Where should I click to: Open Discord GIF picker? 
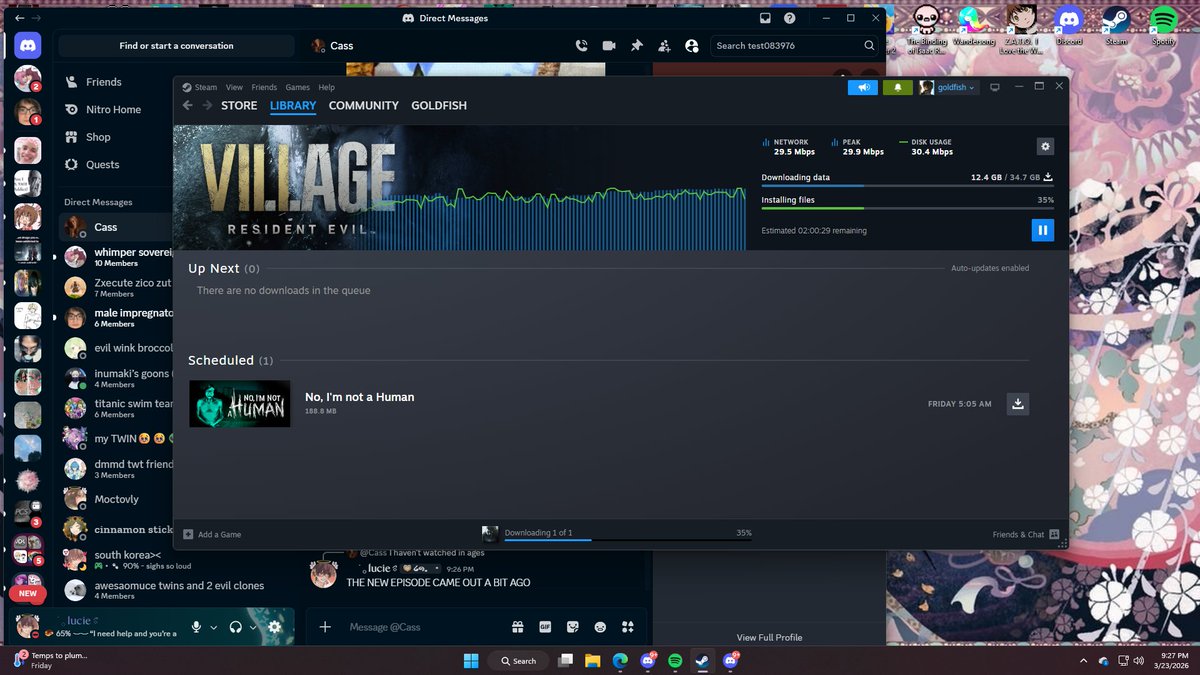pyautogui.click(x=545, y=627)
